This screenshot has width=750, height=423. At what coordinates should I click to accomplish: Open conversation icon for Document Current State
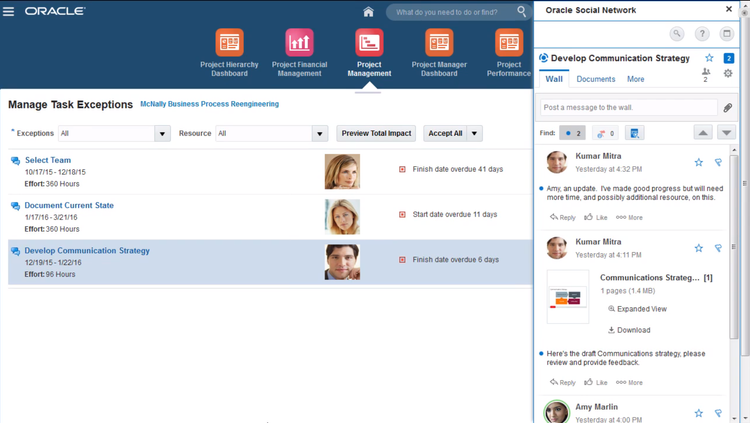pos(15,206)
